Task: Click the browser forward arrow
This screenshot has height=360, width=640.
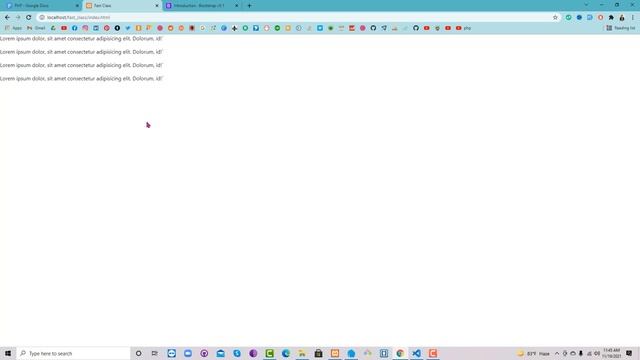Action: coord(18,18)
